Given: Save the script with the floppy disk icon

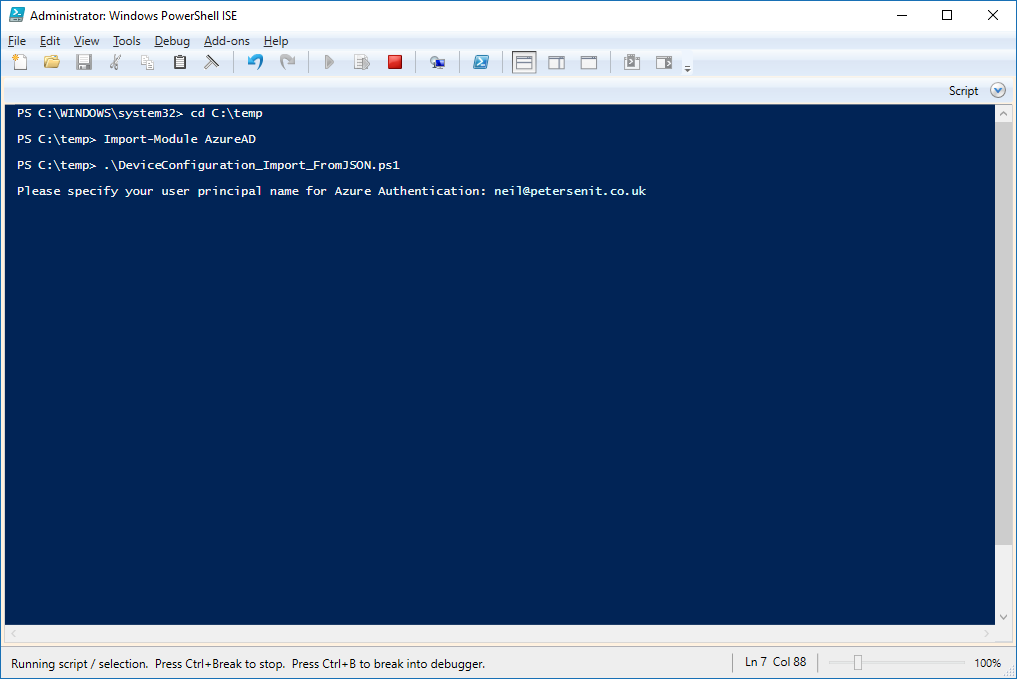Looking at the screenshot, I should [x=84, y=62].
